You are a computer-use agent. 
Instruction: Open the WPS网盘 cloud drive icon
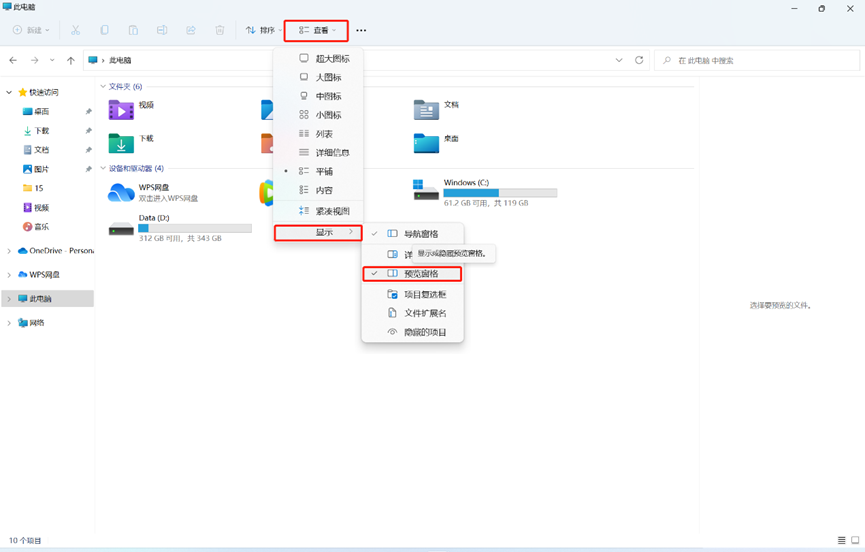tap(121, 191)
